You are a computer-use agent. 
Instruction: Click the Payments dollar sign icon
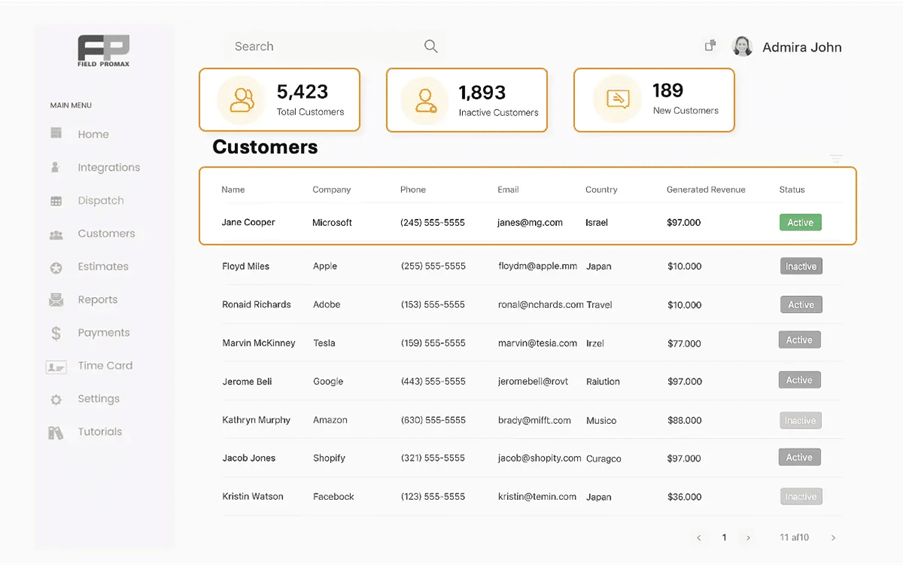pyautogui.click(x=56, y=333)
